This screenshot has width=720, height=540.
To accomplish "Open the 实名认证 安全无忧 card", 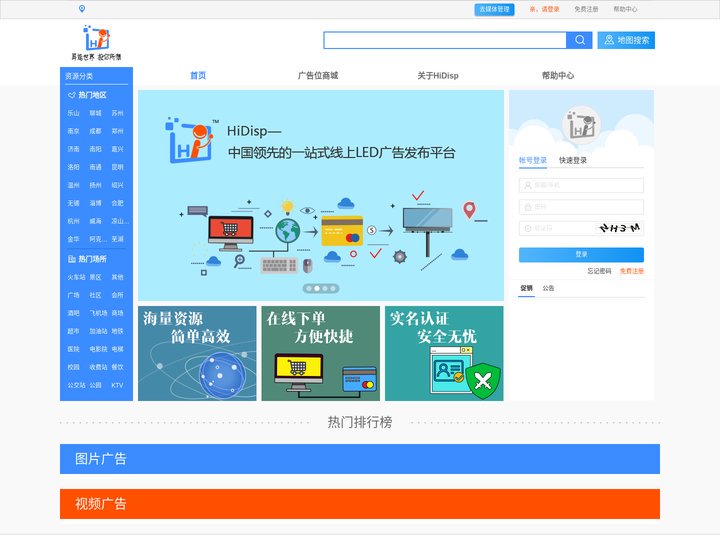I will 444,354.
